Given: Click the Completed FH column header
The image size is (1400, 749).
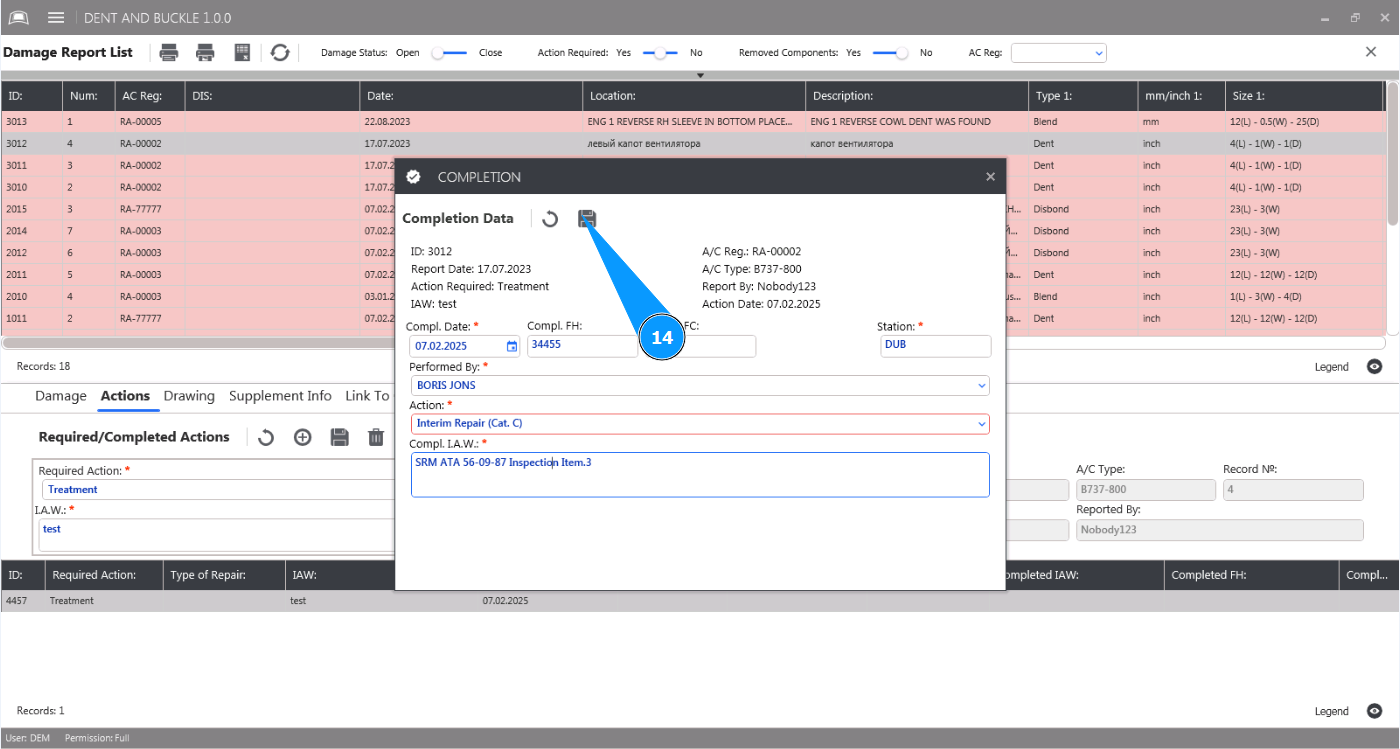Looking at the screenshot, I should click(x=1252, y=575).
